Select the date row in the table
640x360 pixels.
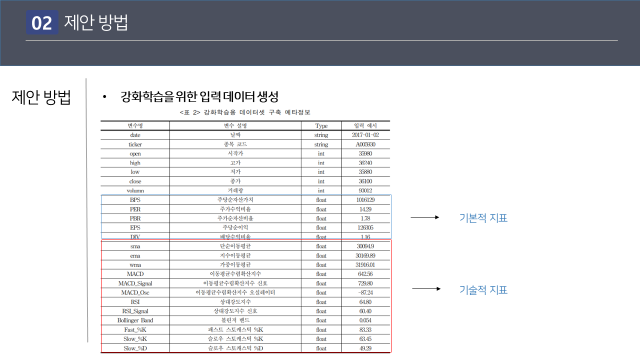click(x=245, y=135)
